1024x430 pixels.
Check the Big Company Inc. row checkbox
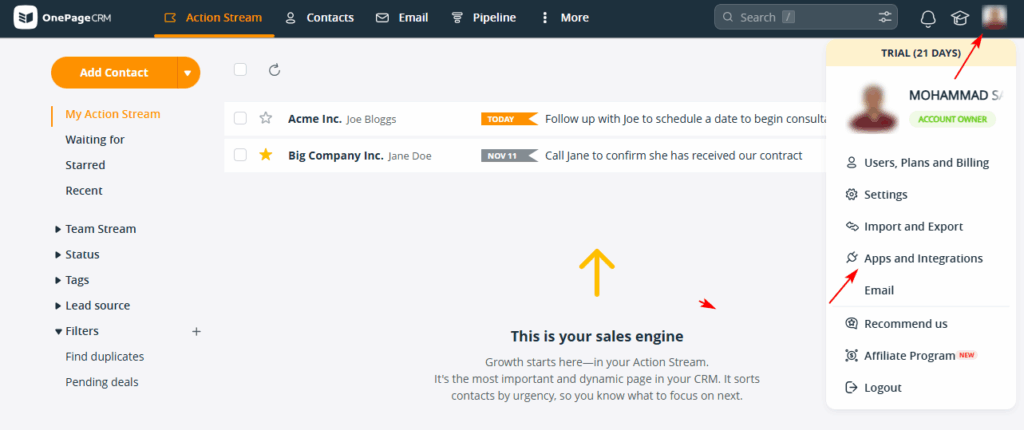240,155
